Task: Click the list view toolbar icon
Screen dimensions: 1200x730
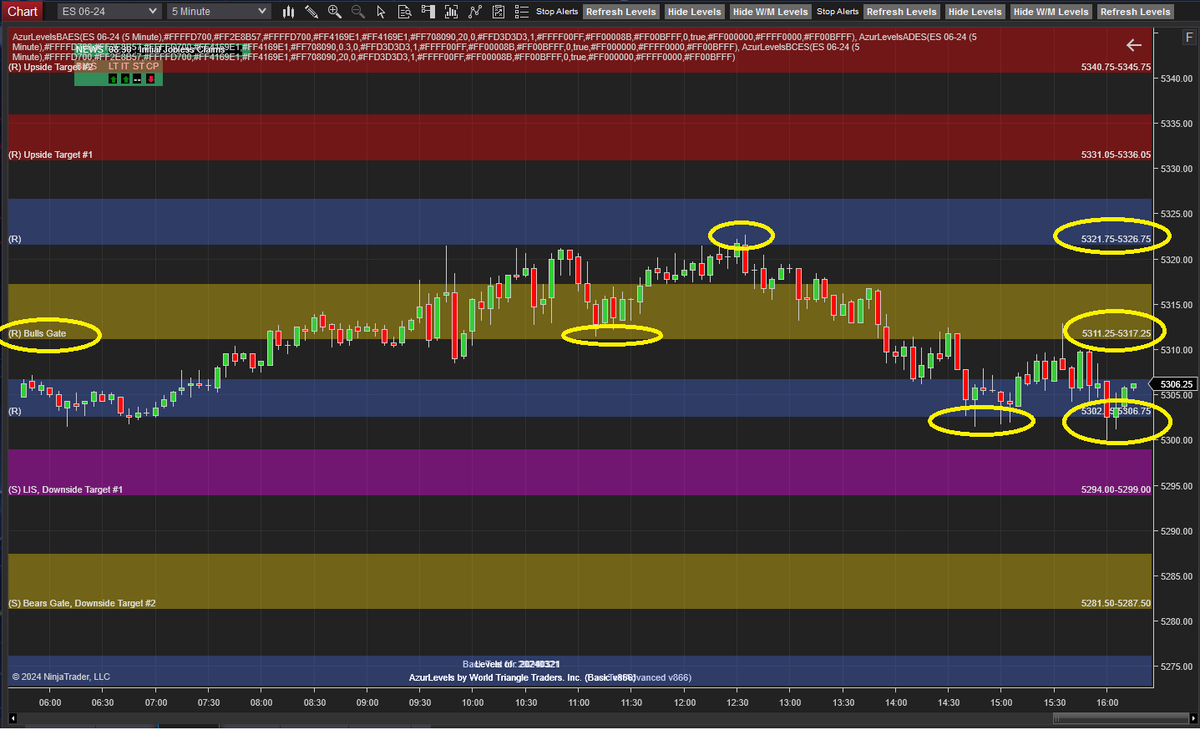Action: (522, 12)
